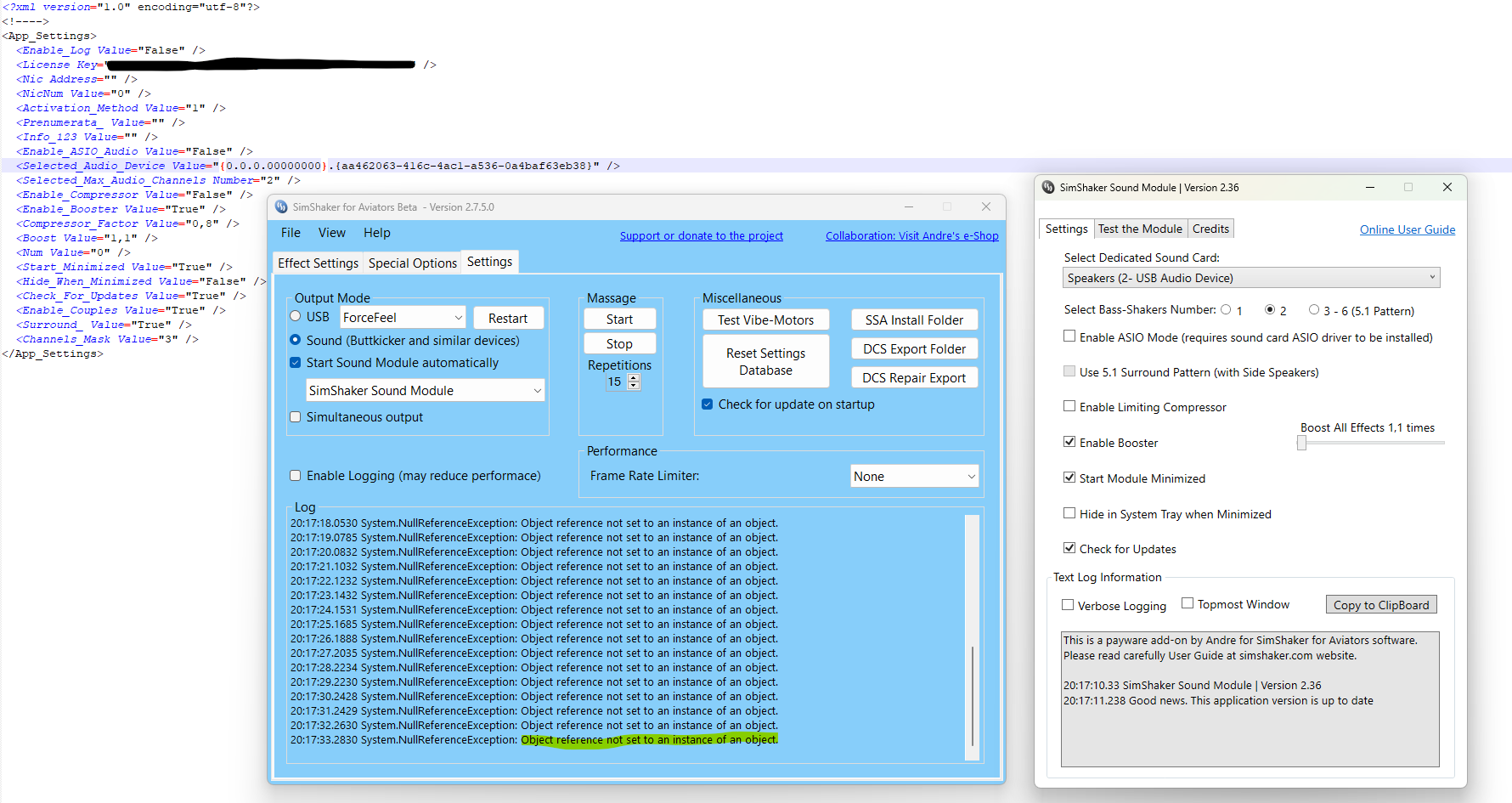Screen dimensions: 1512x803
Task: Click the Repetitions number field
Action: coord(616,382)
